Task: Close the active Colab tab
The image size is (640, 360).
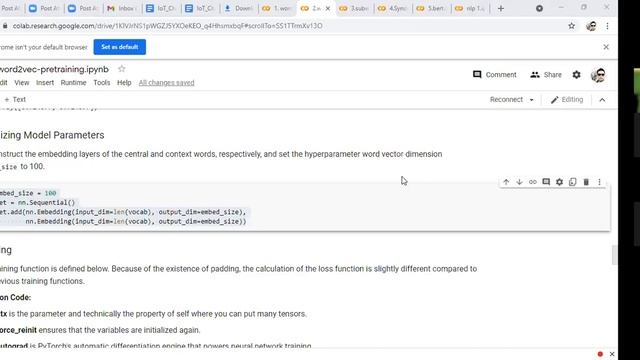Action: [x=328, y=8]
